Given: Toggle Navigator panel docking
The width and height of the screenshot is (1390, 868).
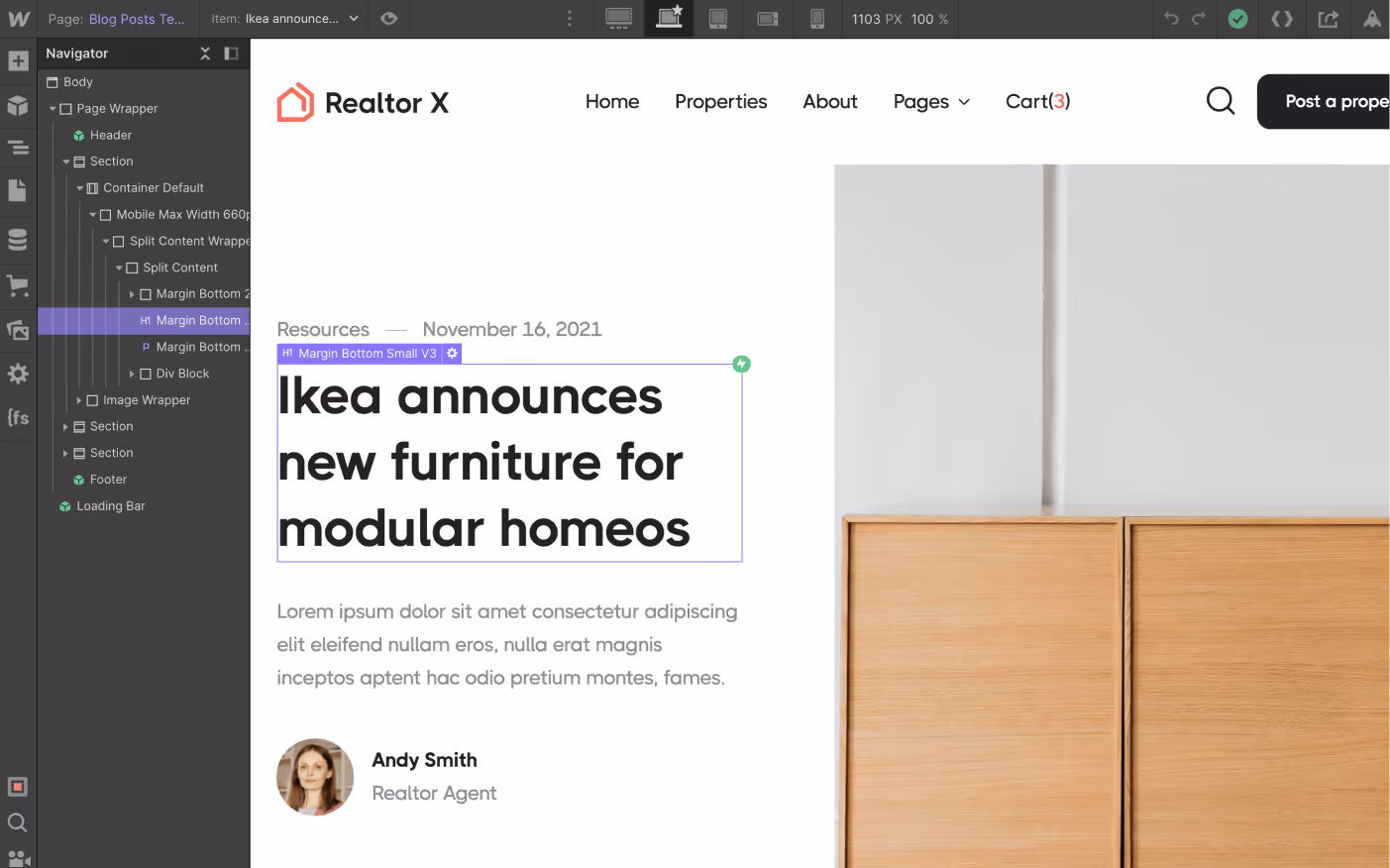Looking at the screenshot, I should tap(231, 54).
